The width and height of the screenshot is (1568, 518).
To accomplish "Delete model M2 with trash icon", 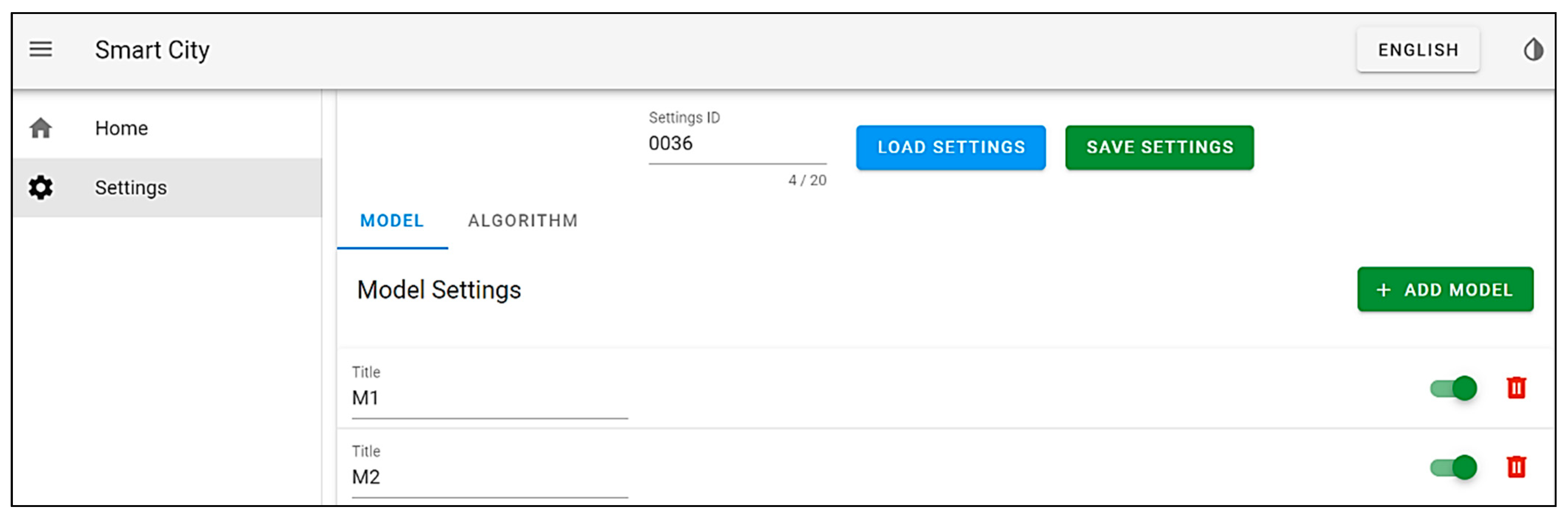I will [x=1516, y=467].
